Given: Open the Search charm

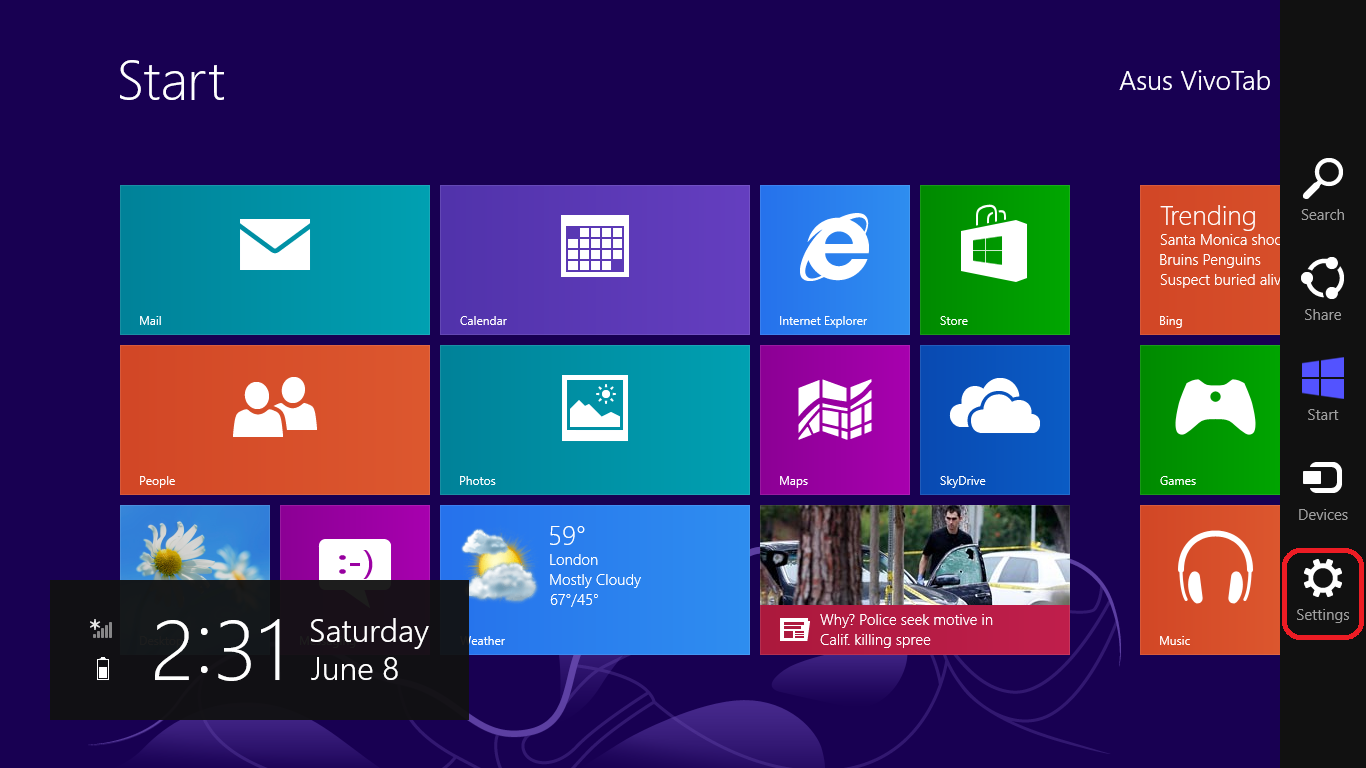Looking at the screenshot, I should pyautogui.click(x=1322, y=190).
